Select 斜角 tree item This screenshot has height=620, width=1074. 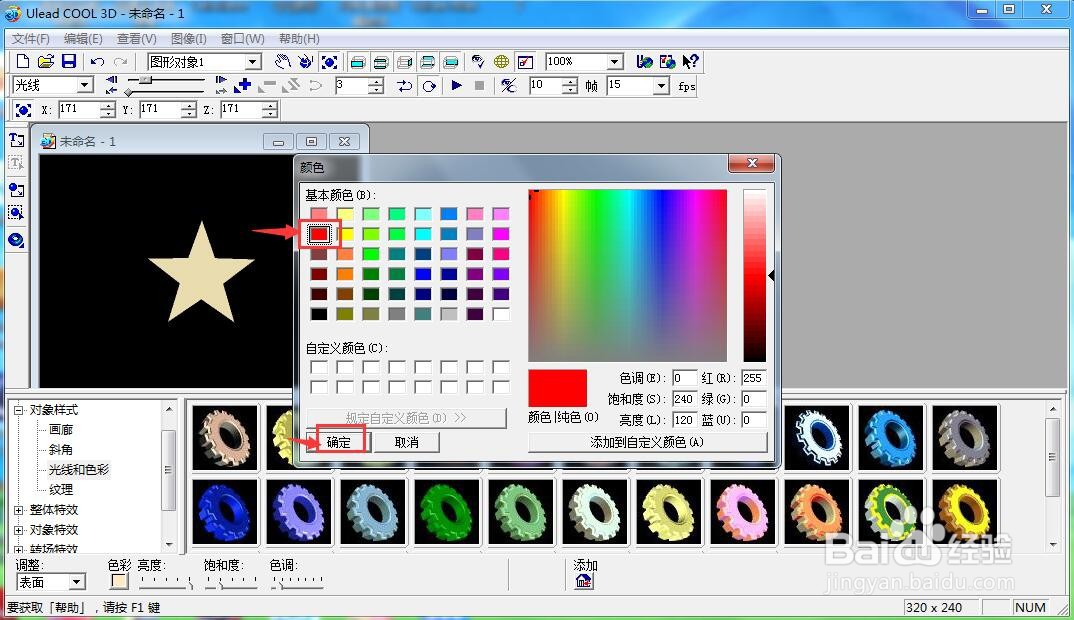[x=61, y=449]
